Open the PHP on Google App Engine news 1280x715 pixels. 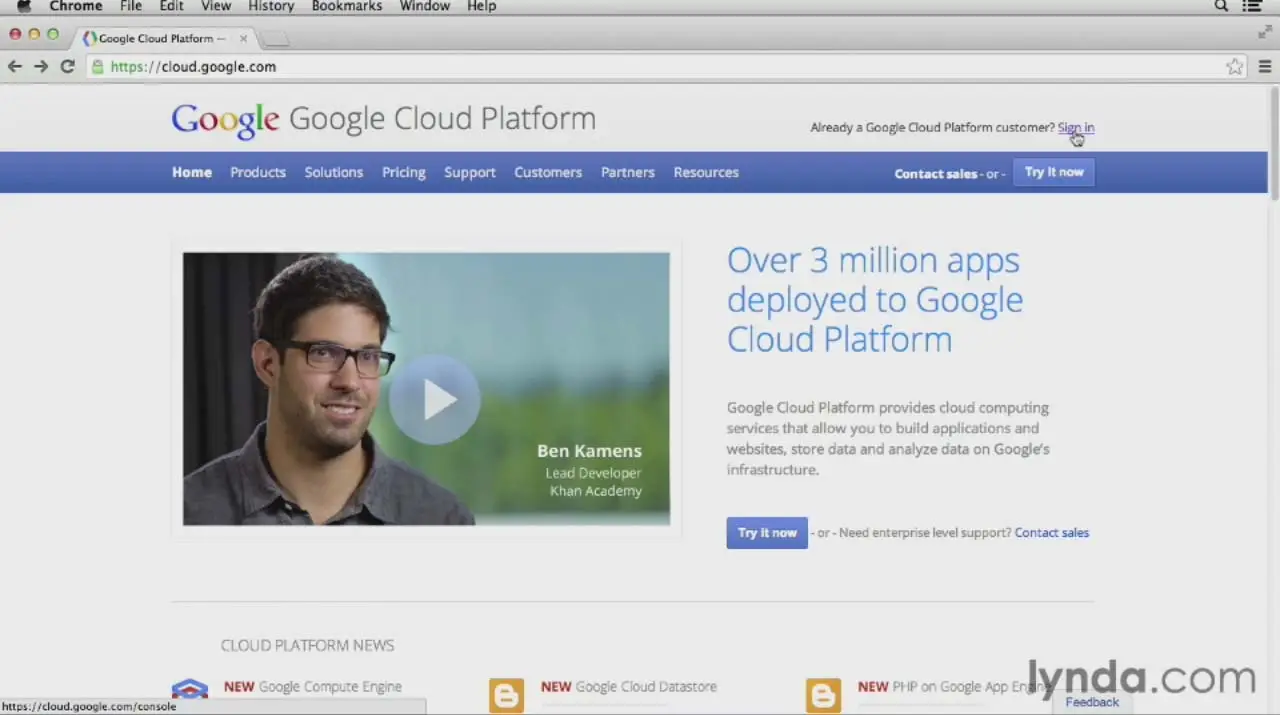pyautogui.click(x=954, y=686)
